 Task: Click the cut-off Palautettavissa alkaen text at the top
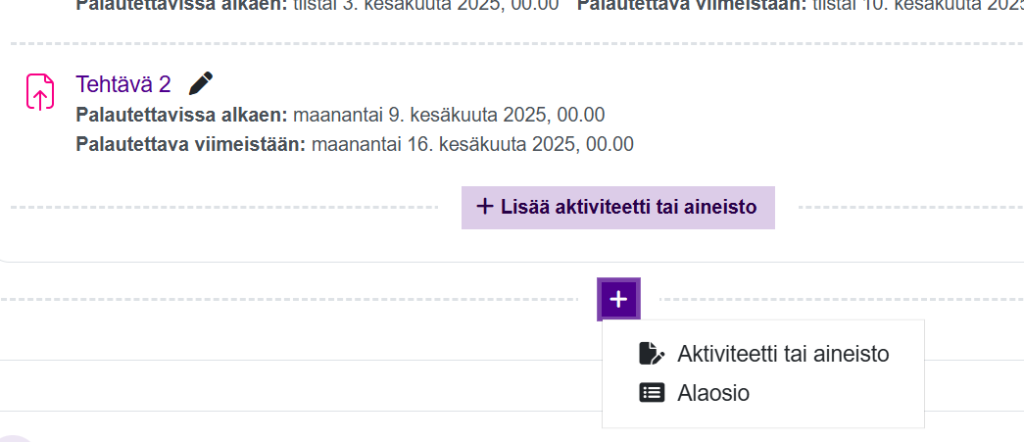[x=181, y=4]
